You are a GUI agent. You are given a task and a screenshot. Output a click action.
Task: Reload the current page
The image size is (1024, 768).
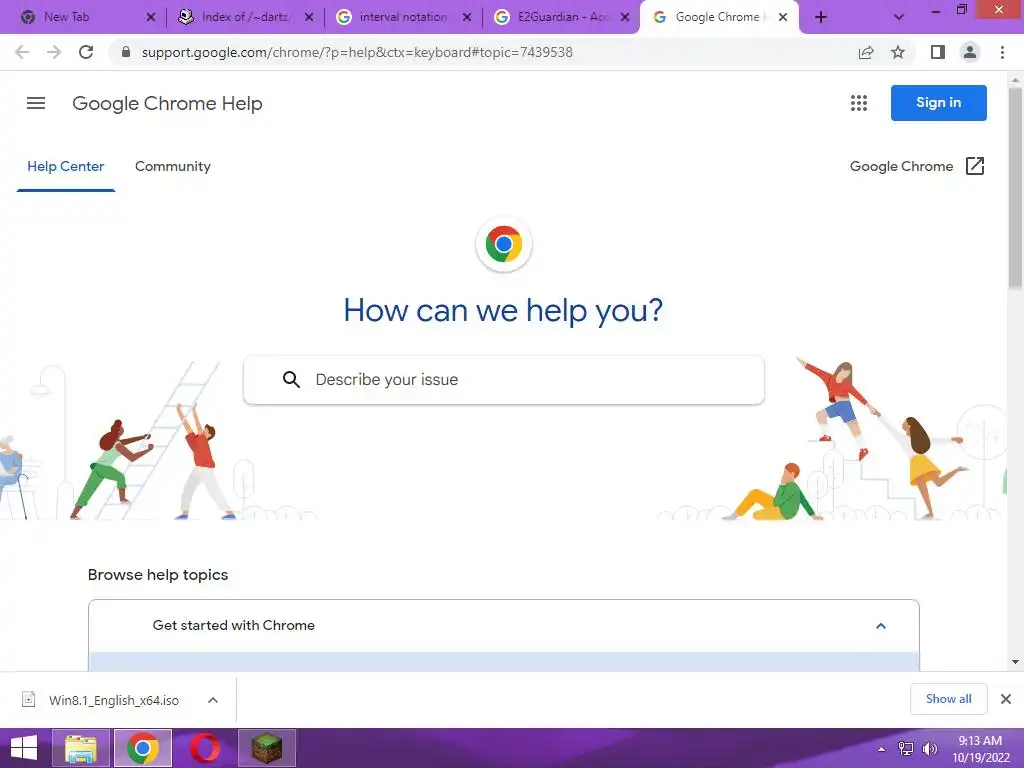coord(86,52)
